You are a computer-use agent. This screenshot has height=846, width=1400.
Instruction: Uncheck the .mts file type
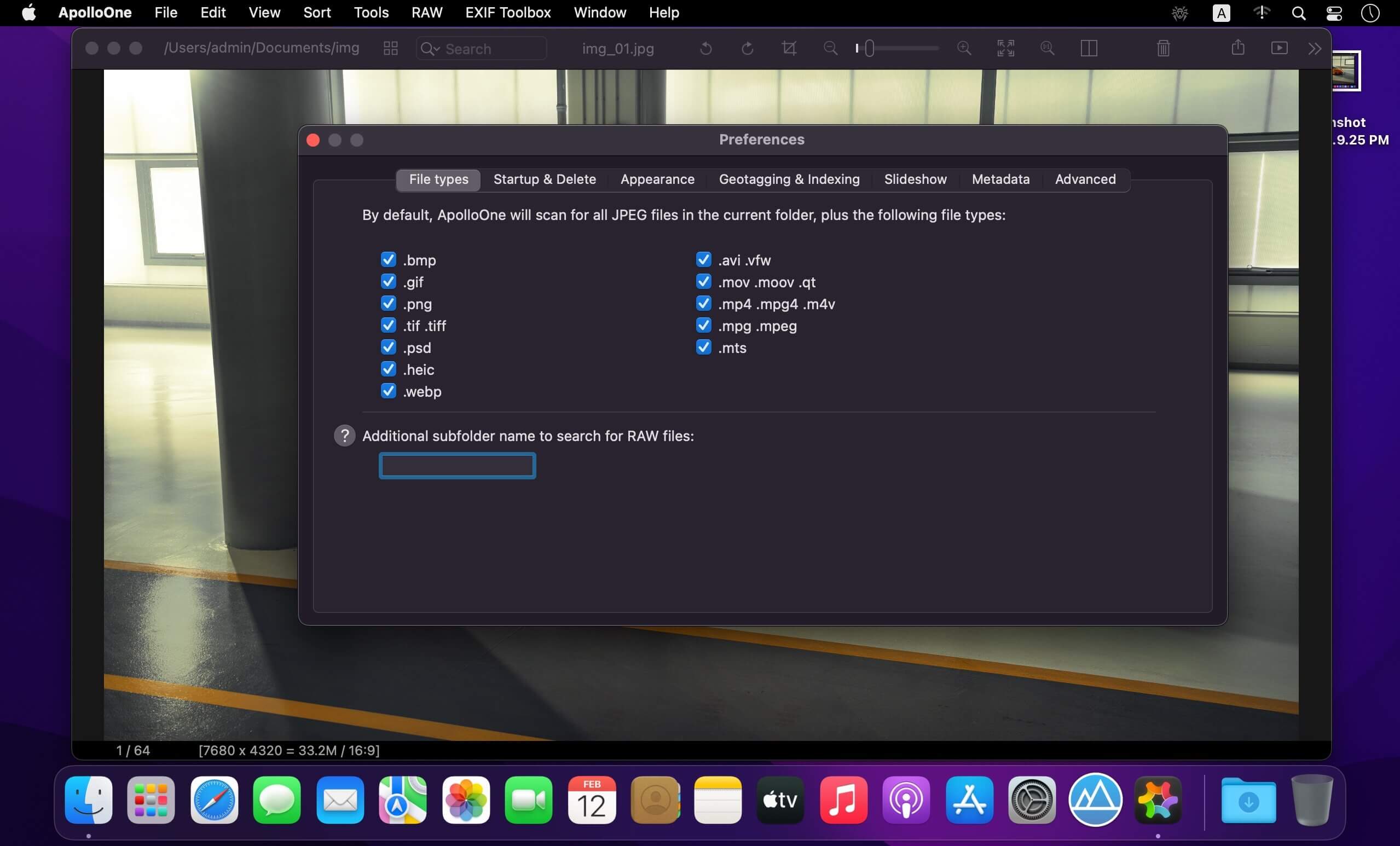tap(703, 347)
